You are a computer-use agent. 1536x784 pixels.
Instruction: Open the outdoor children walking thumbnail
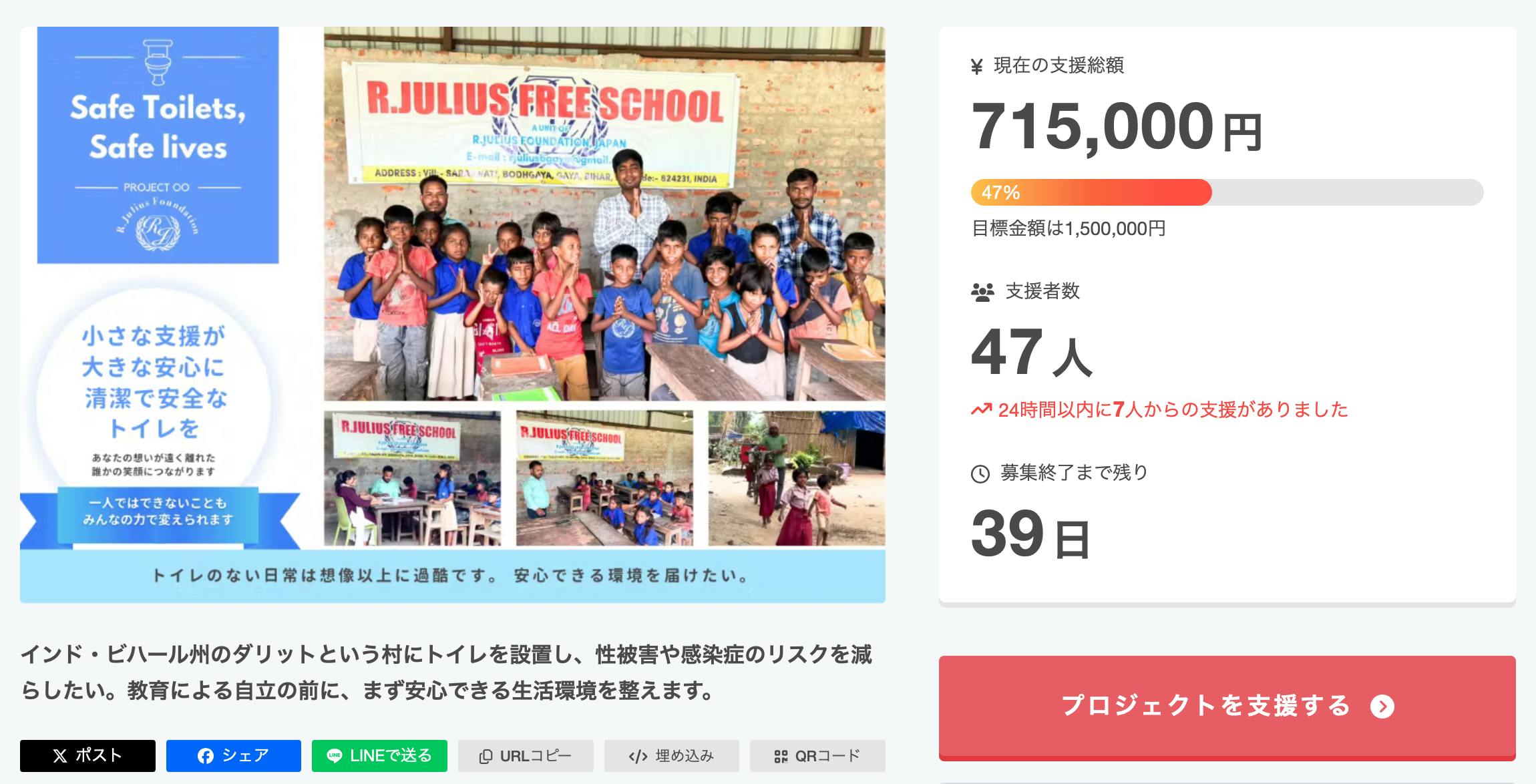coord(797,478)
